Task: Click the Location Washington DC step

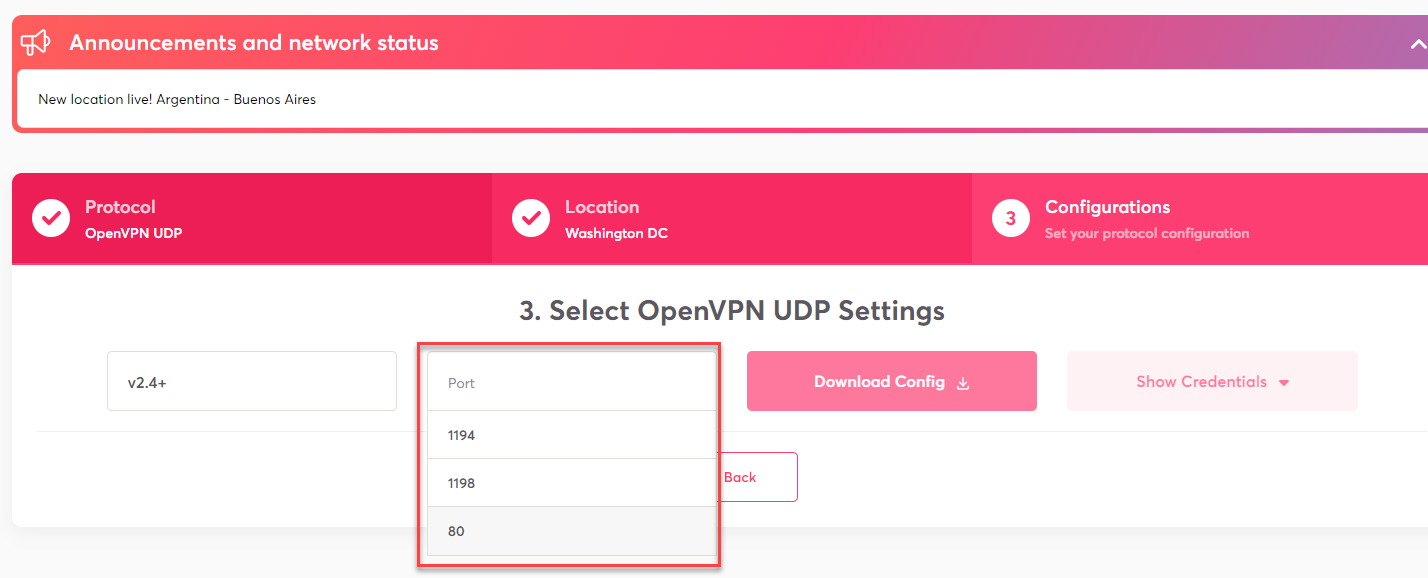Action: (x=730, y=217)
